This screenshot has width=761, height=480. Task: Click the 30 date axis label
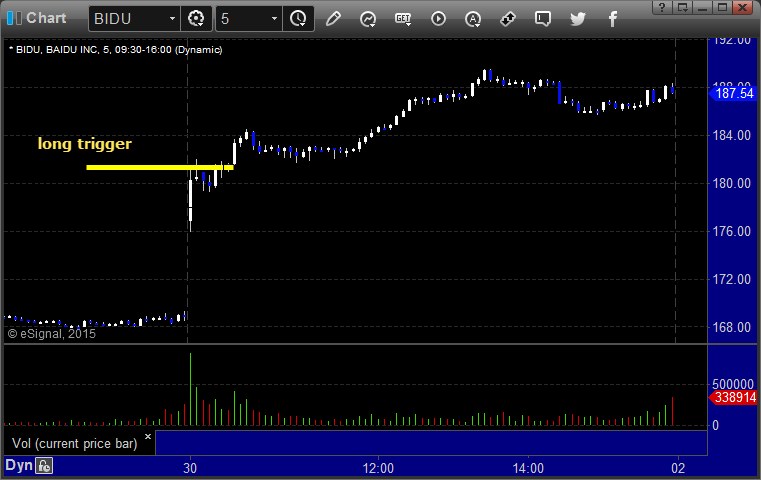coord(190,468)
